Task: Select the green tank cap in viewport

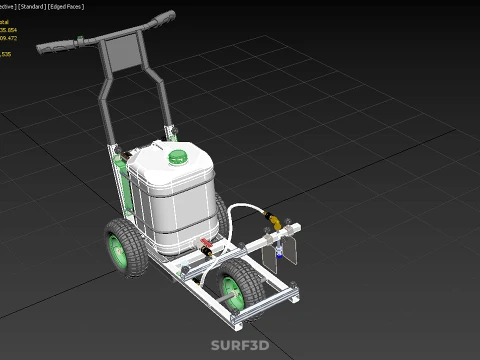Action: pyautogui.click(x=178, y=157)
